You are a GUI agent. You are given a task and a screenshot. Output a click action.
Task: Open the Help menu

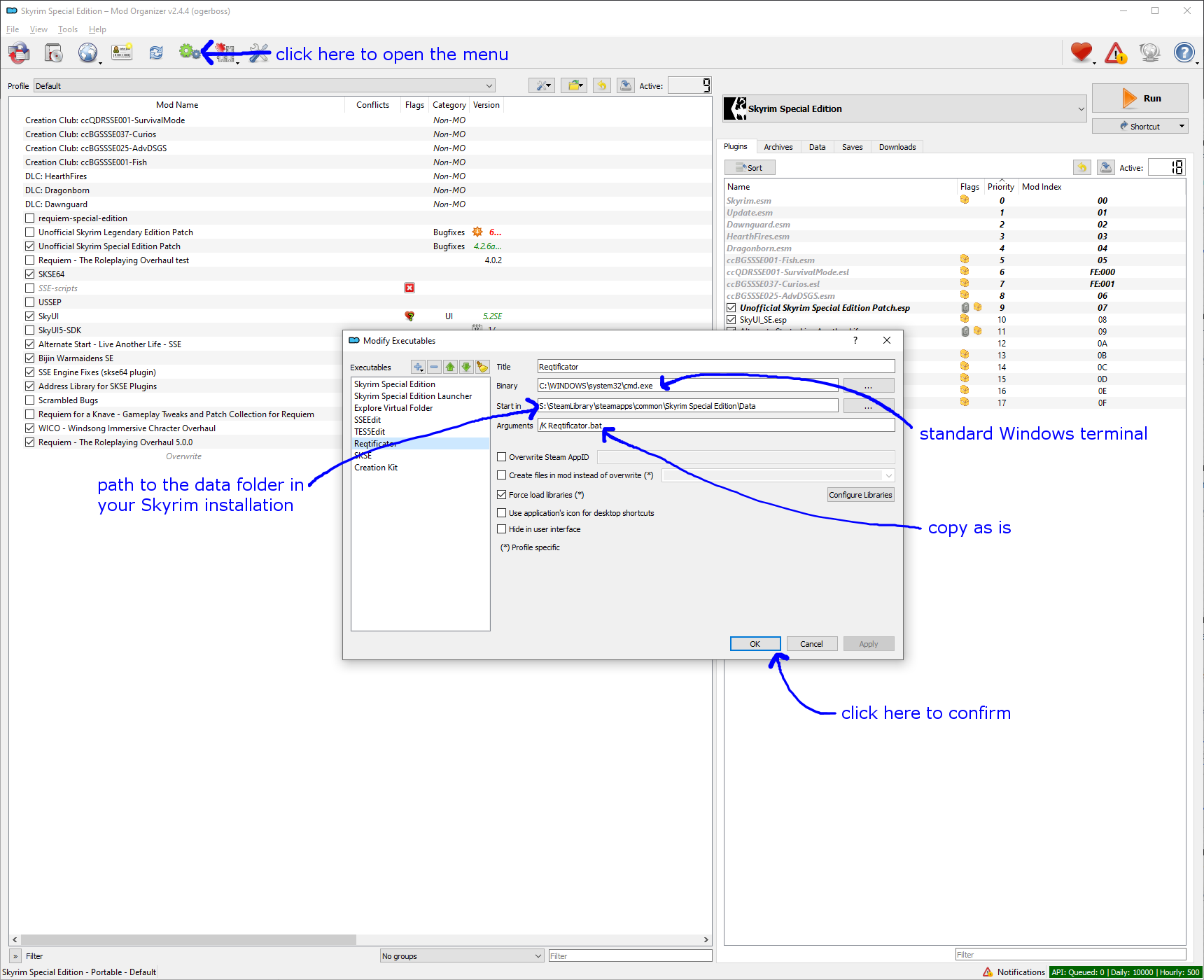tap(97, 29)
